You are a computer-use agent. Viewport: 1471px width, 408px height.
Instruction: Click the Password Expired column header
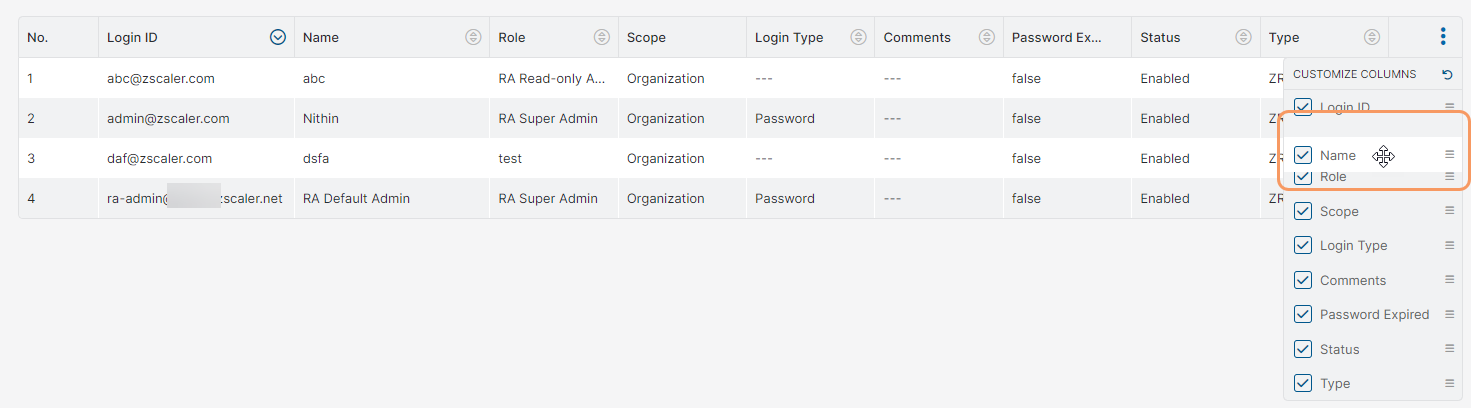[x=1056, y=38]
